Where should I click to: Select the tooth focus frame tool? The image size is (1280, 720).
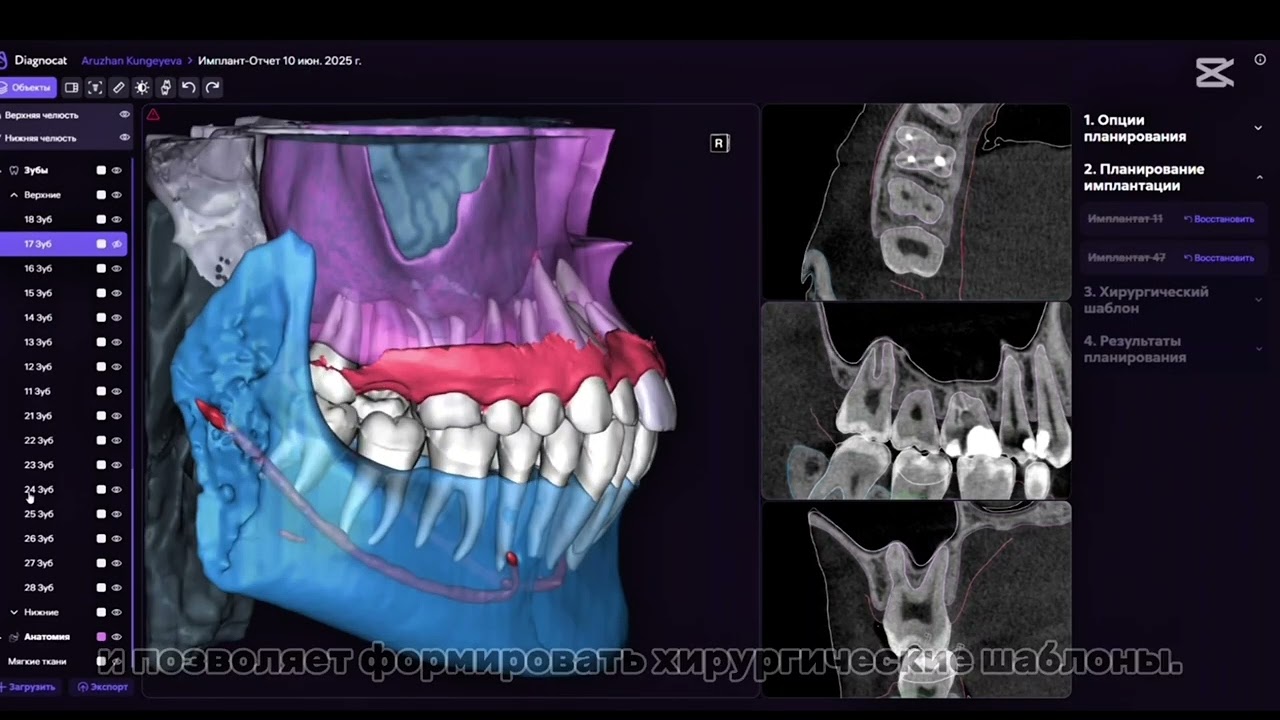pos(95,88)
